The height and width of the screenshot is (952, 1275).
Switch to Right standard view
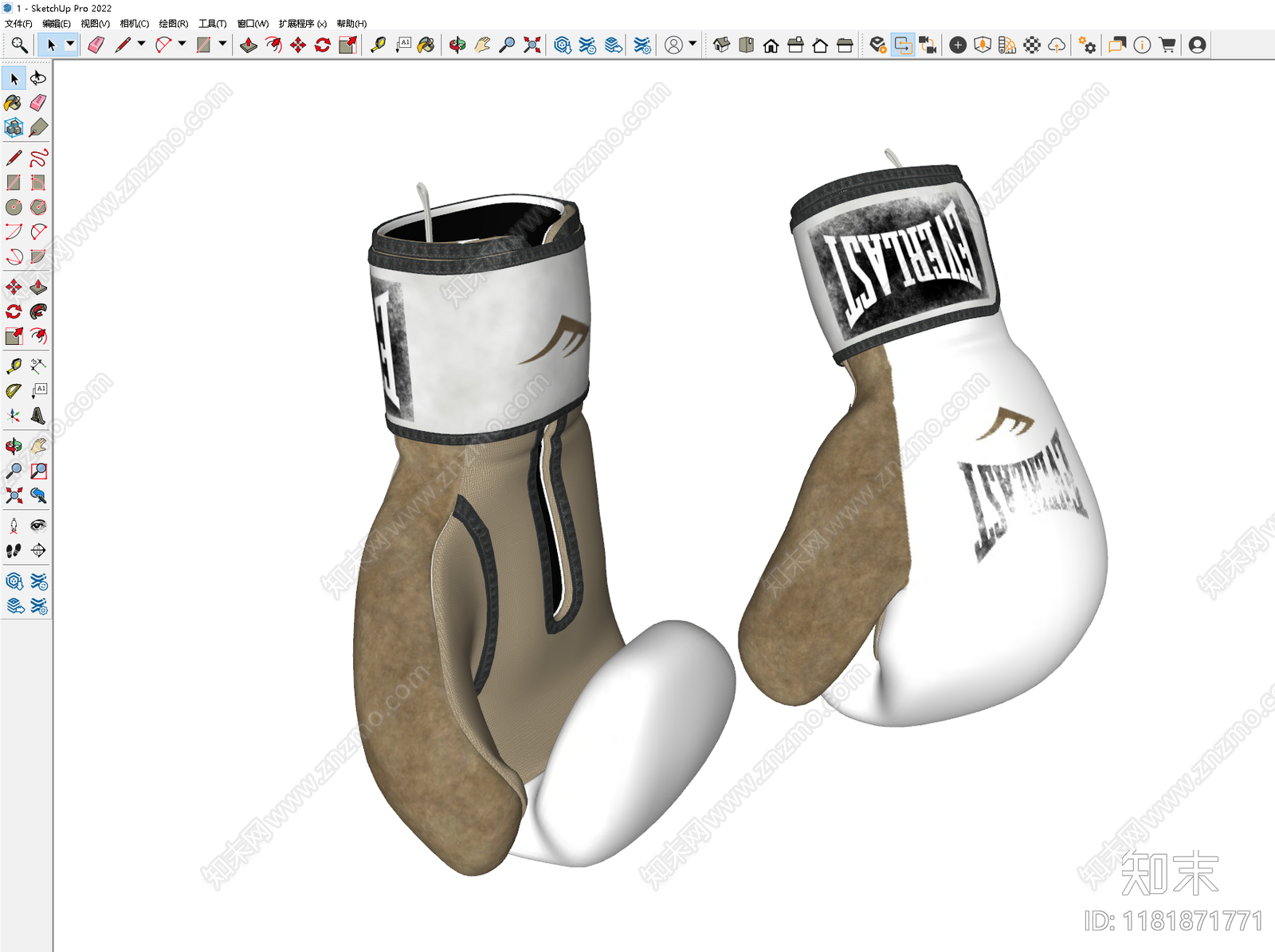point(795,45)
